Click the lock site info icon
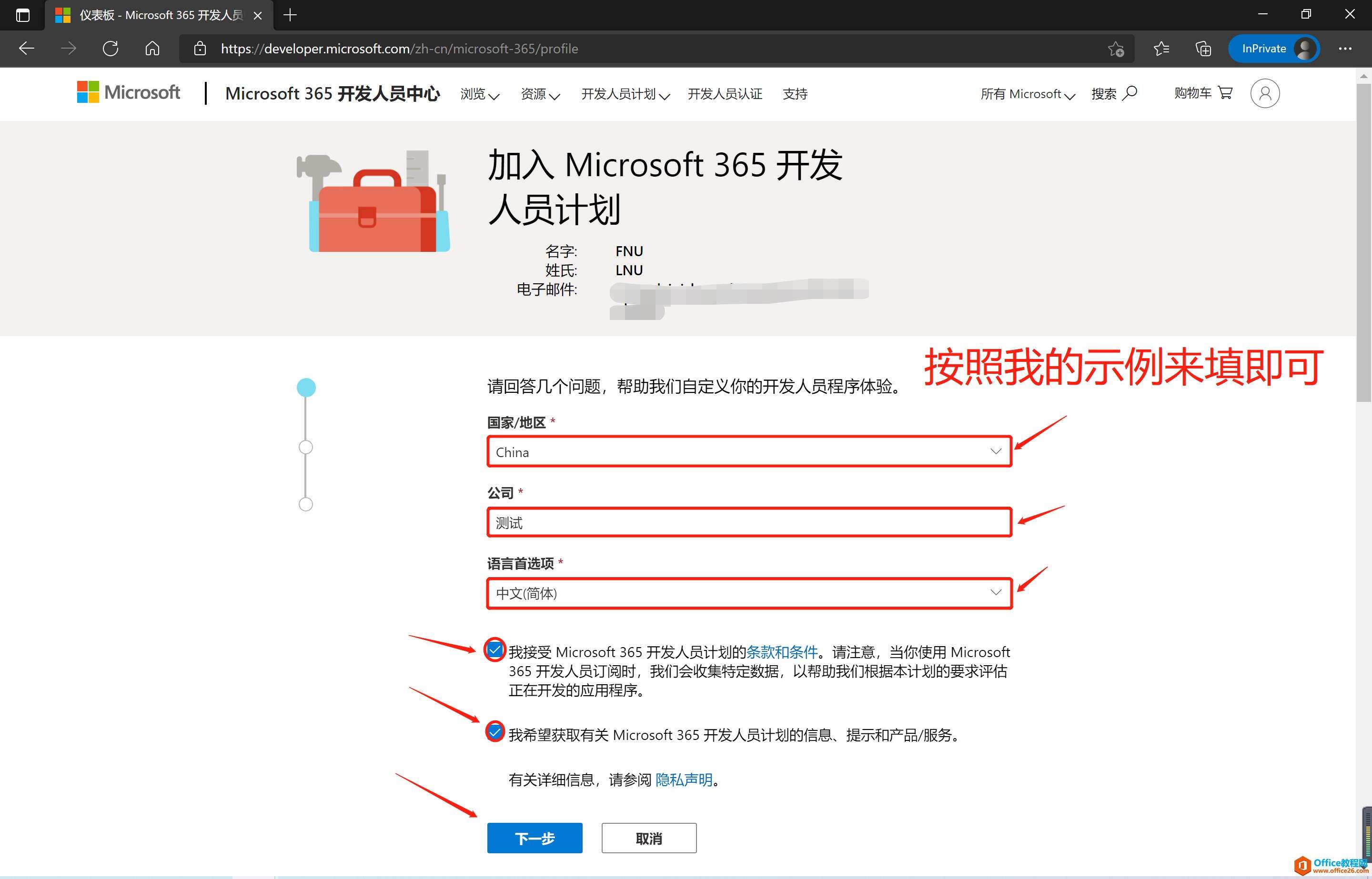Image resolution: width=1372 pixels, height=879 pixels. (200, 49)
